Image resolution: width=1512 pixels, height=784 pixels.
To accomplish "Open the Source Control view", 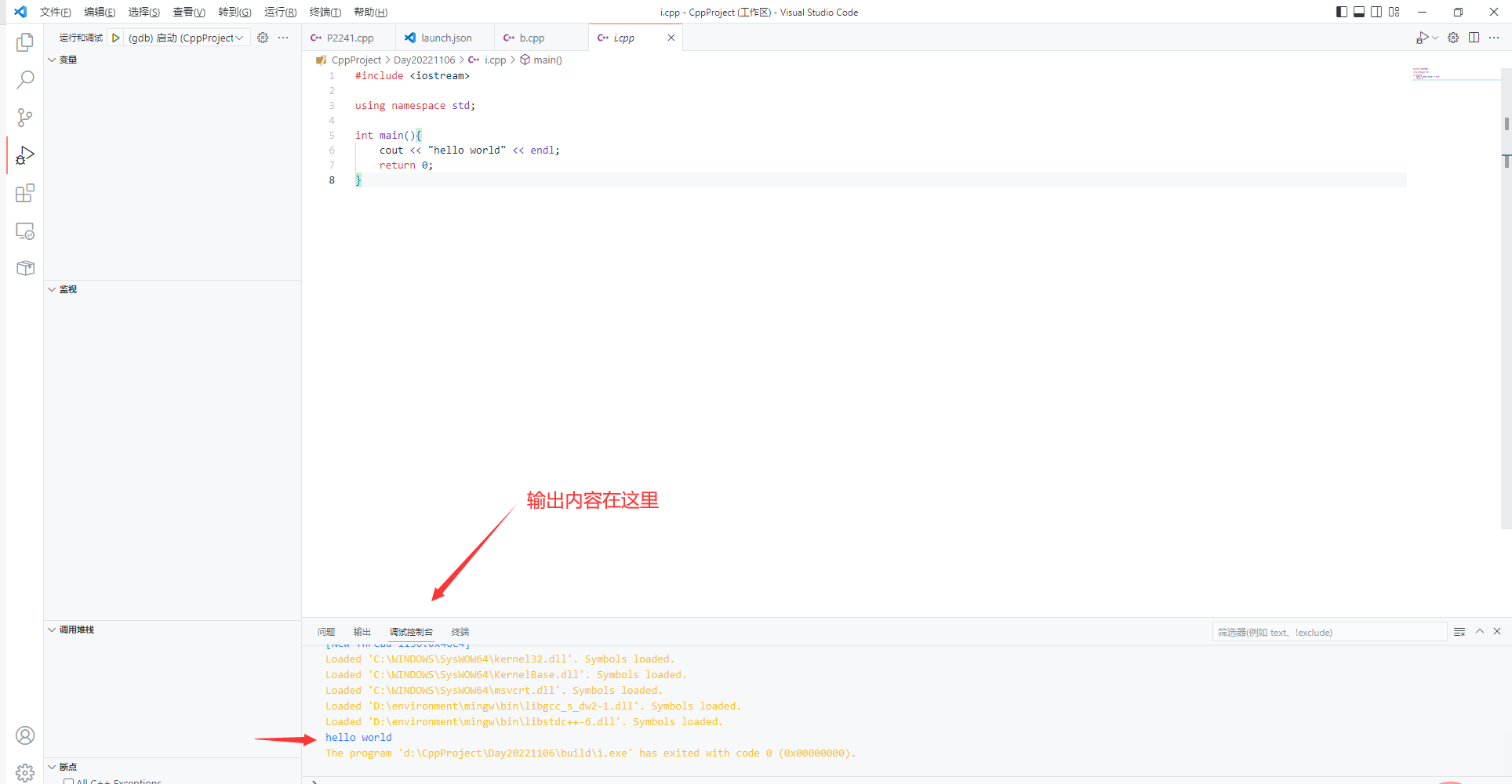I will pos(25,118).
